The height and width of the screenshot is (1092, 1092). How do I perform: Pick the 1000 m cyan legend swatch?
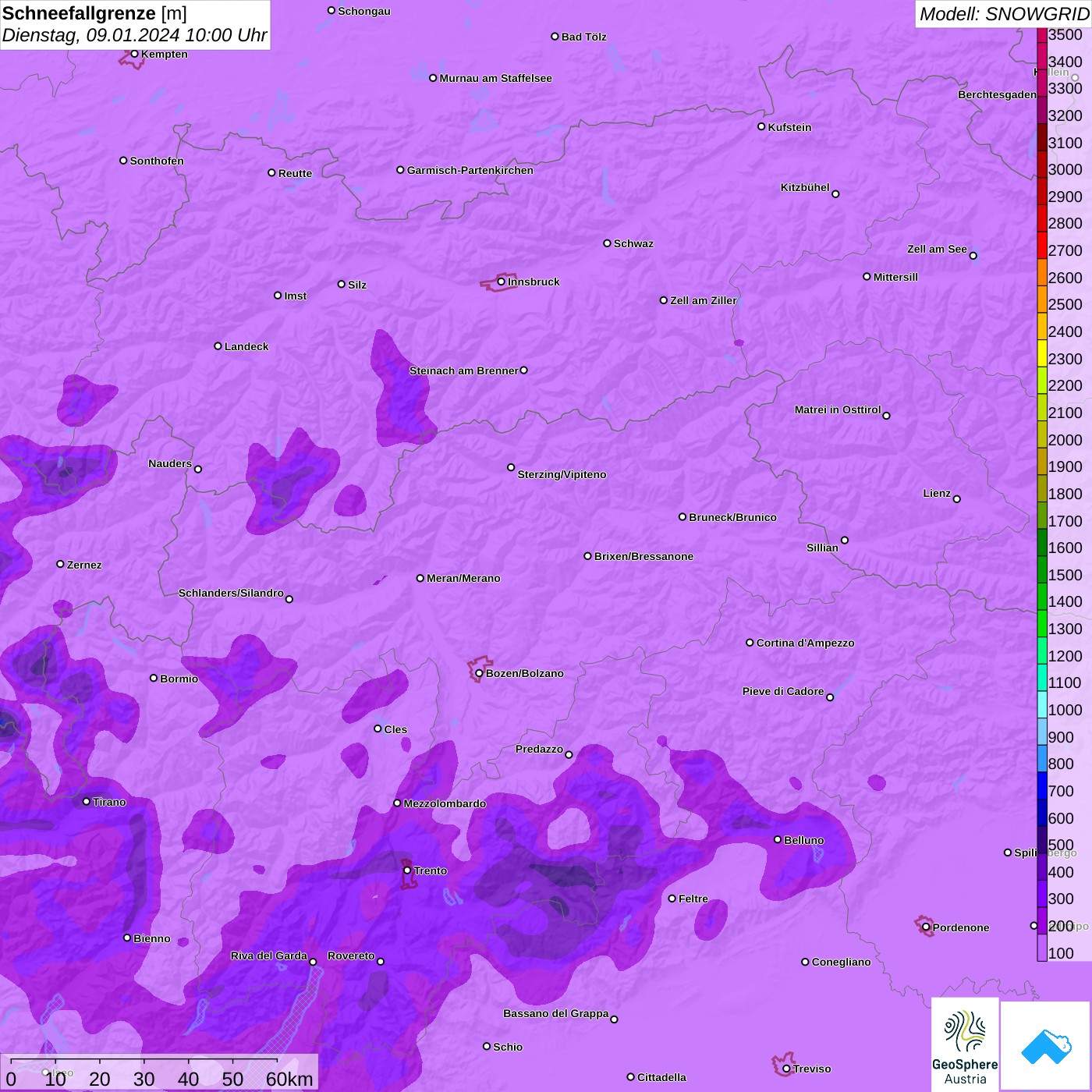tap(1042, 704)
